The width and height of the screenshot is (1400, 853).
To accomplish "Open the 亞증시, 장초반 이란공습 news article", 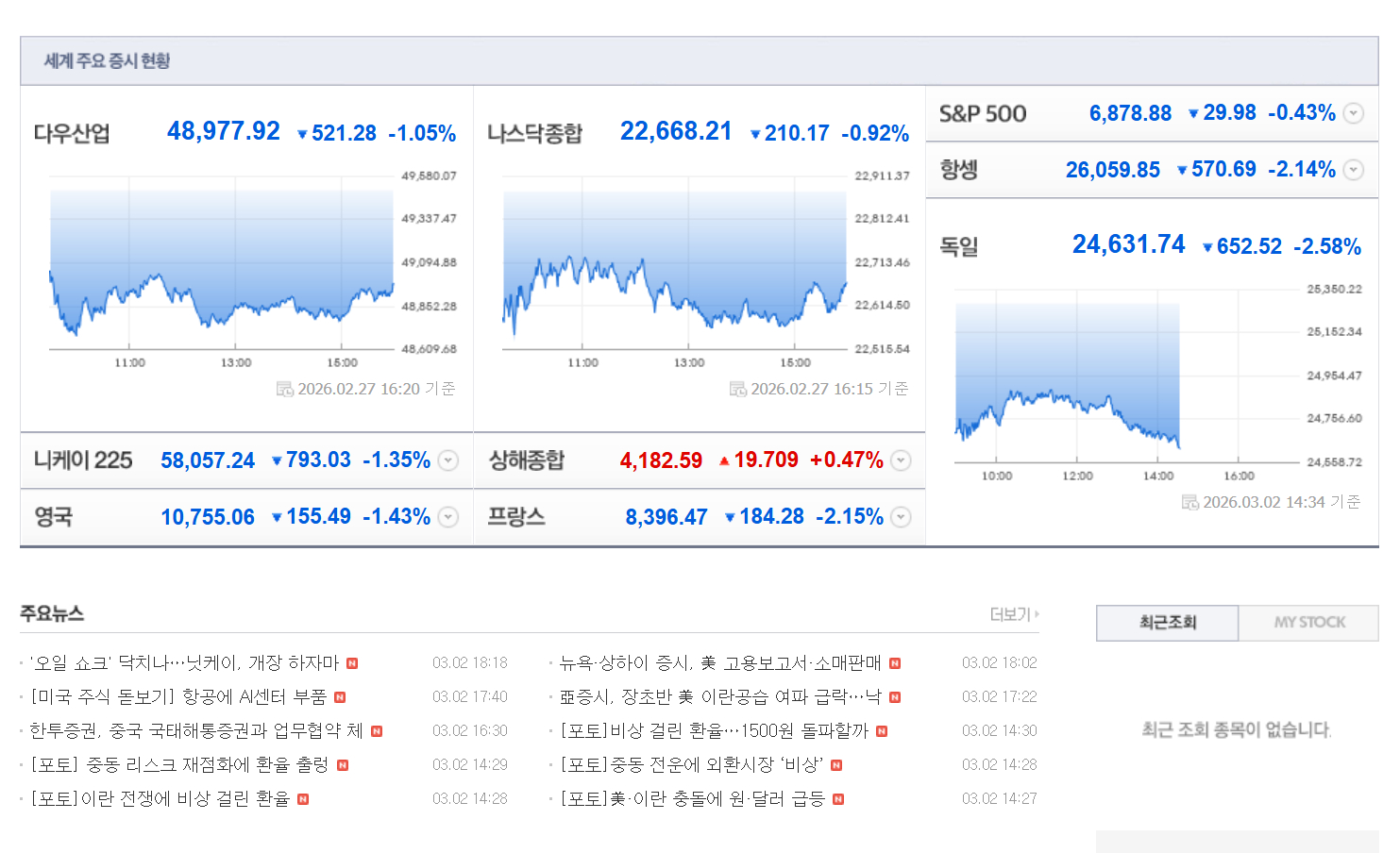I will [x=719, y=697].
